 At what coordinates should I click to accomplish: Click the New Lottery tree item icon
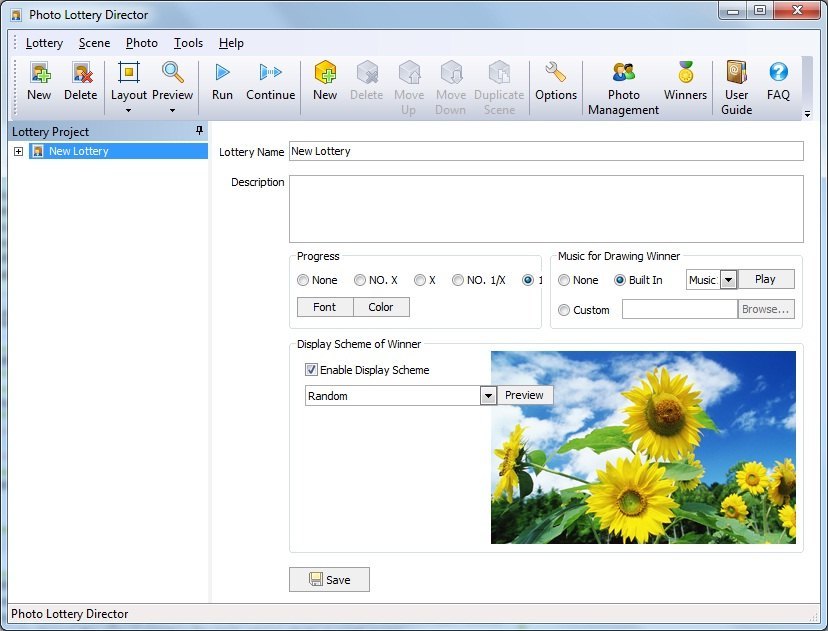37,152
